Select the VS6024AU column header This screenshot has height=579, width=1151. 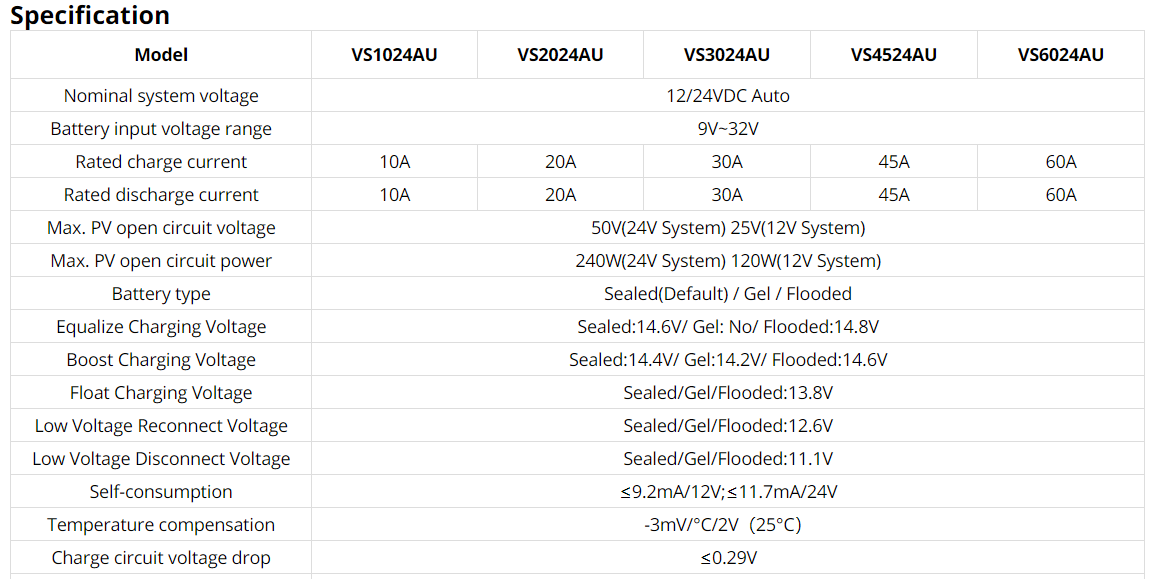[x=1061, y=55]
